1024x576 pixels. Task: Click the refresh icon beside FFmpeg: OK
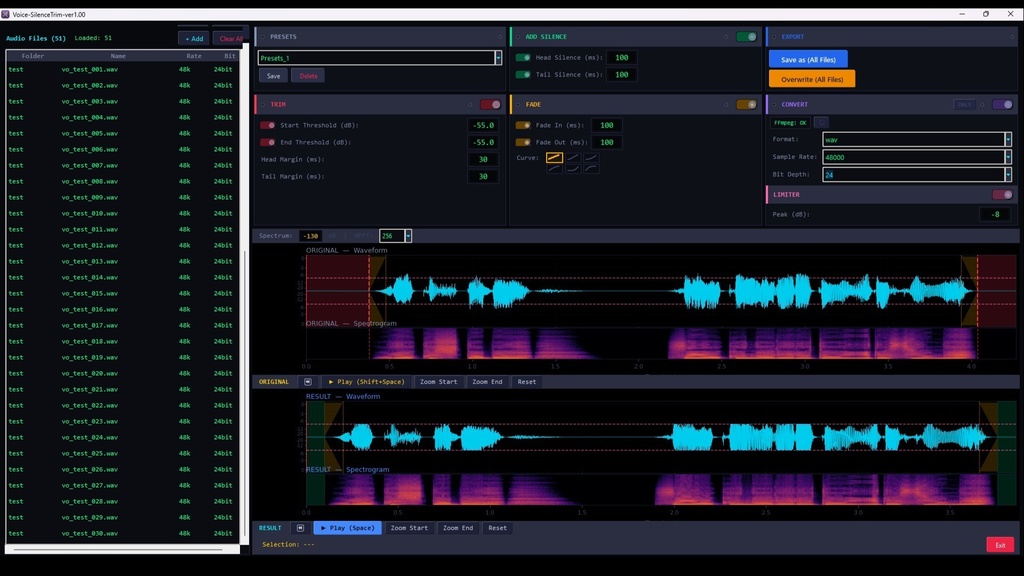[822, 122]
